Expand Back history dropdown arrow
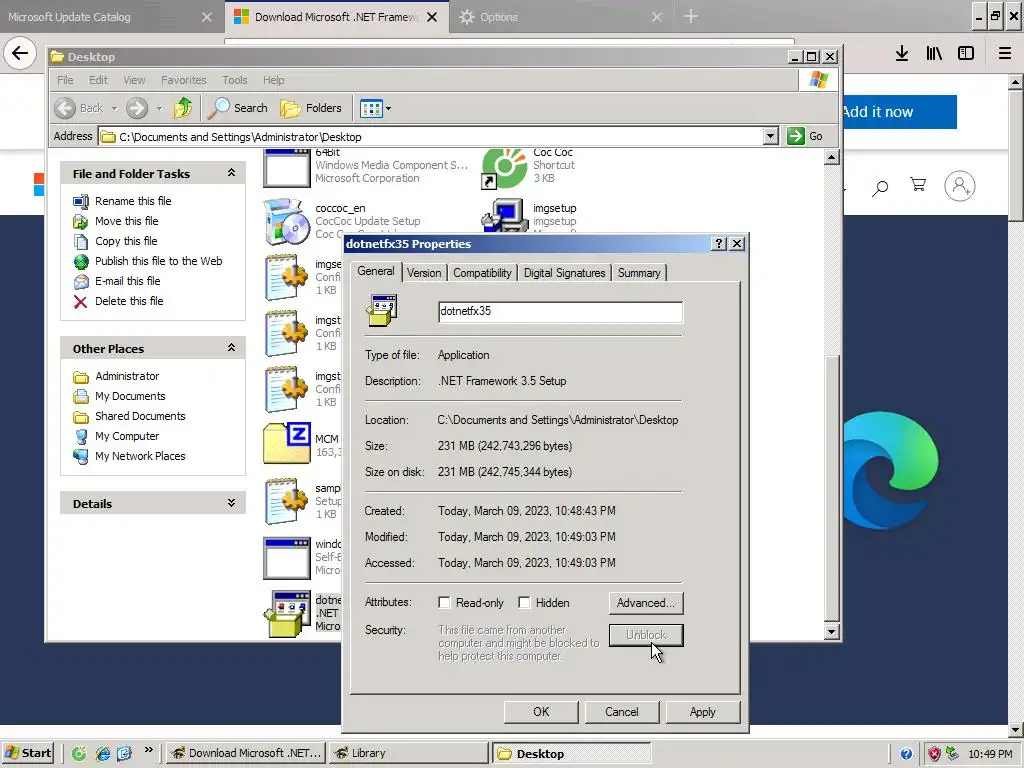 tap(114, 108)
